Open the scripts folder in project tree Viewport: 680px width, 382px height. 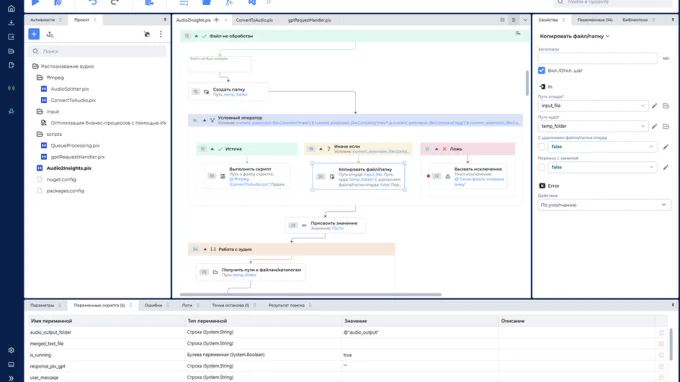[x=54, y=134]
